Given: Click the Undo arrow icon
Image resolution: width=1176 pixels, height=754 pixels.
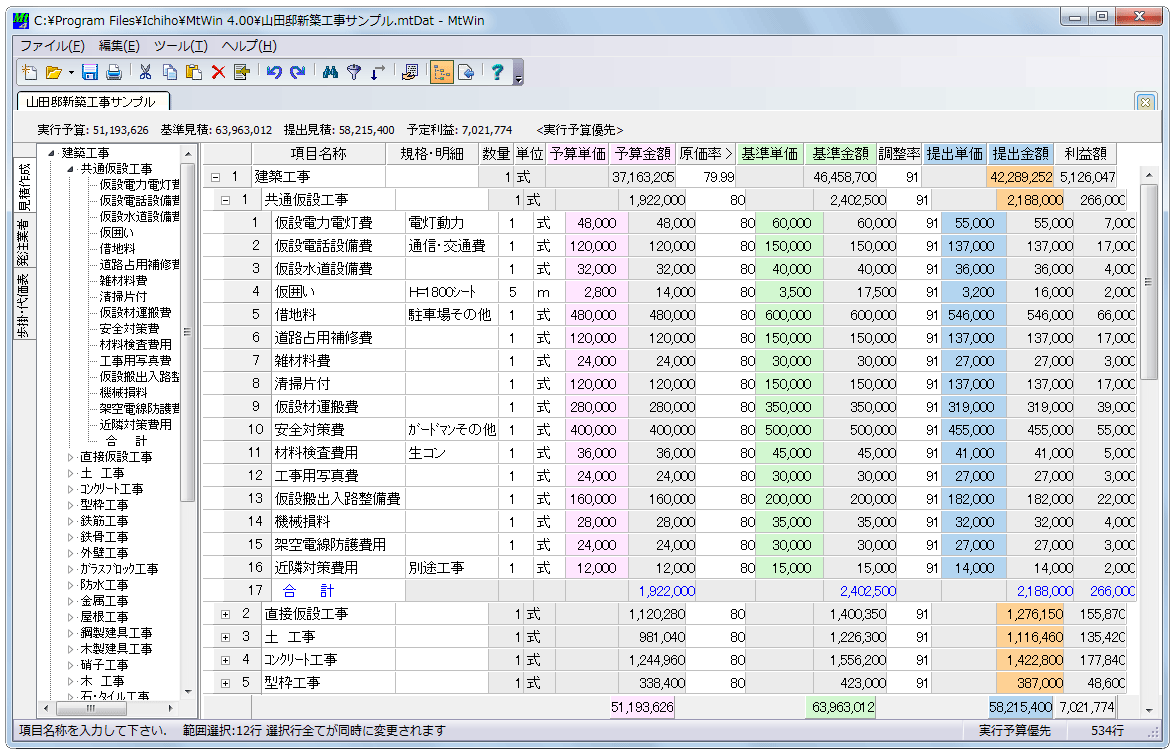Looking at the screenshot, I should (x=273, y=72).
